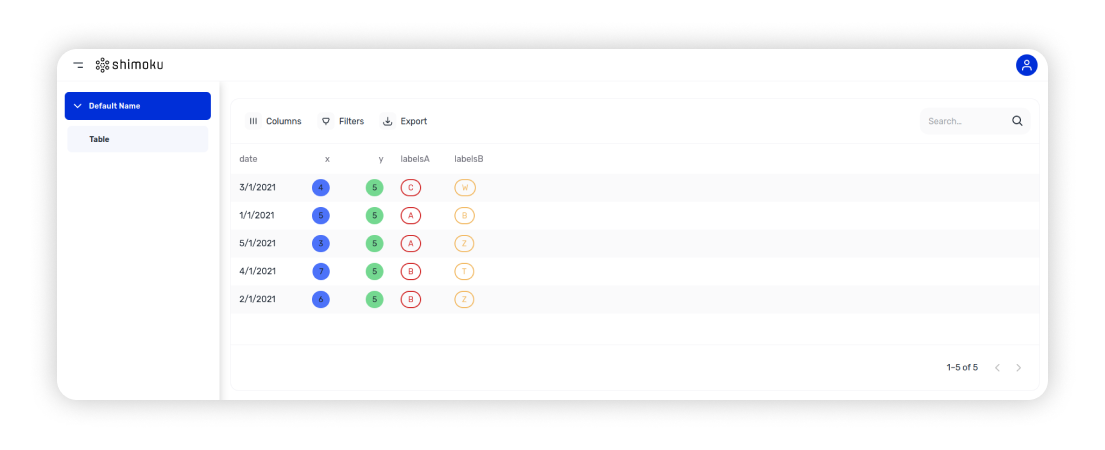Screen dimensions: 1105x450
Task: Click the search magnifier icon
Action: (x=1017, y=121)
